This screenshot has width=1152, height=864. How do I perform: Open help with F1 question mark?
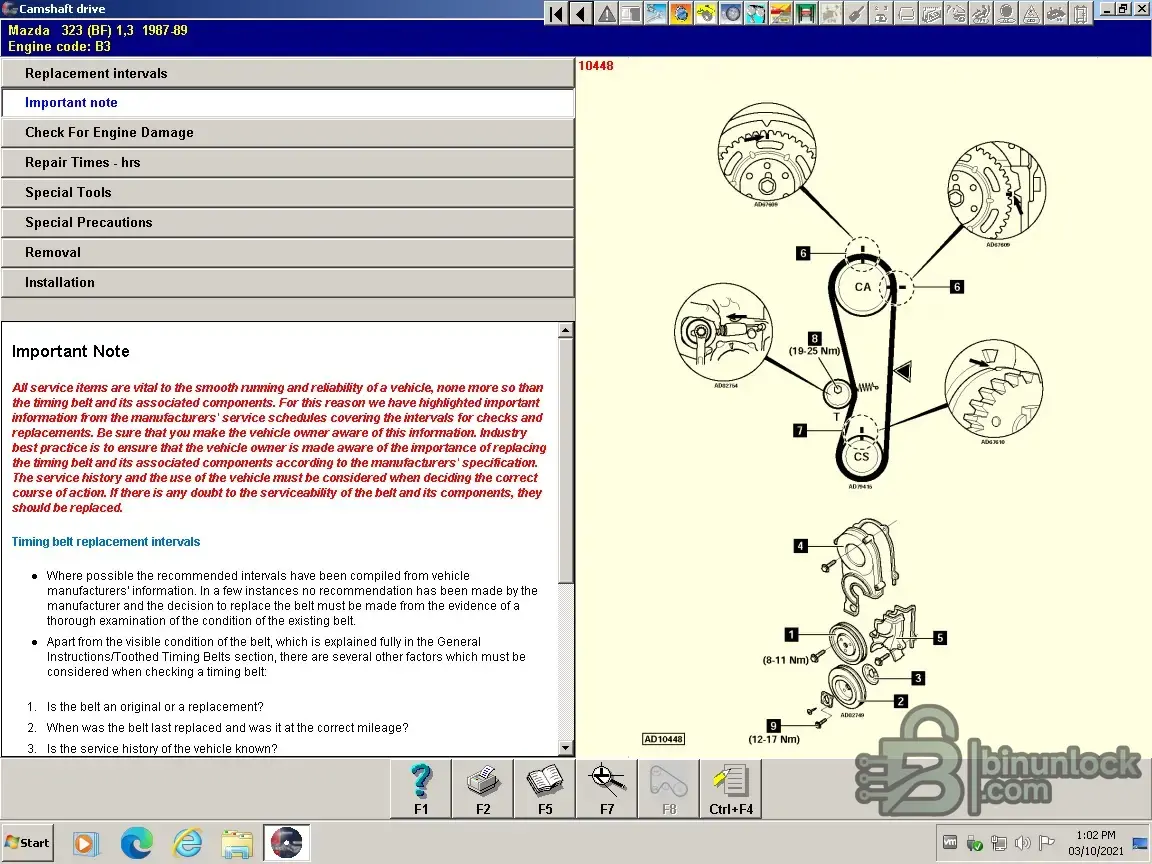pos(421,789)
